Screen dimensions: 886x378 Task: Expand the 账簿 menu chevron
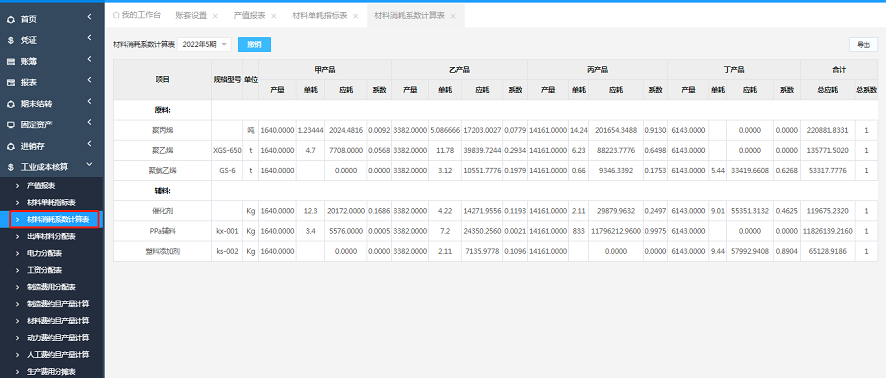click(x=89, y=59)
